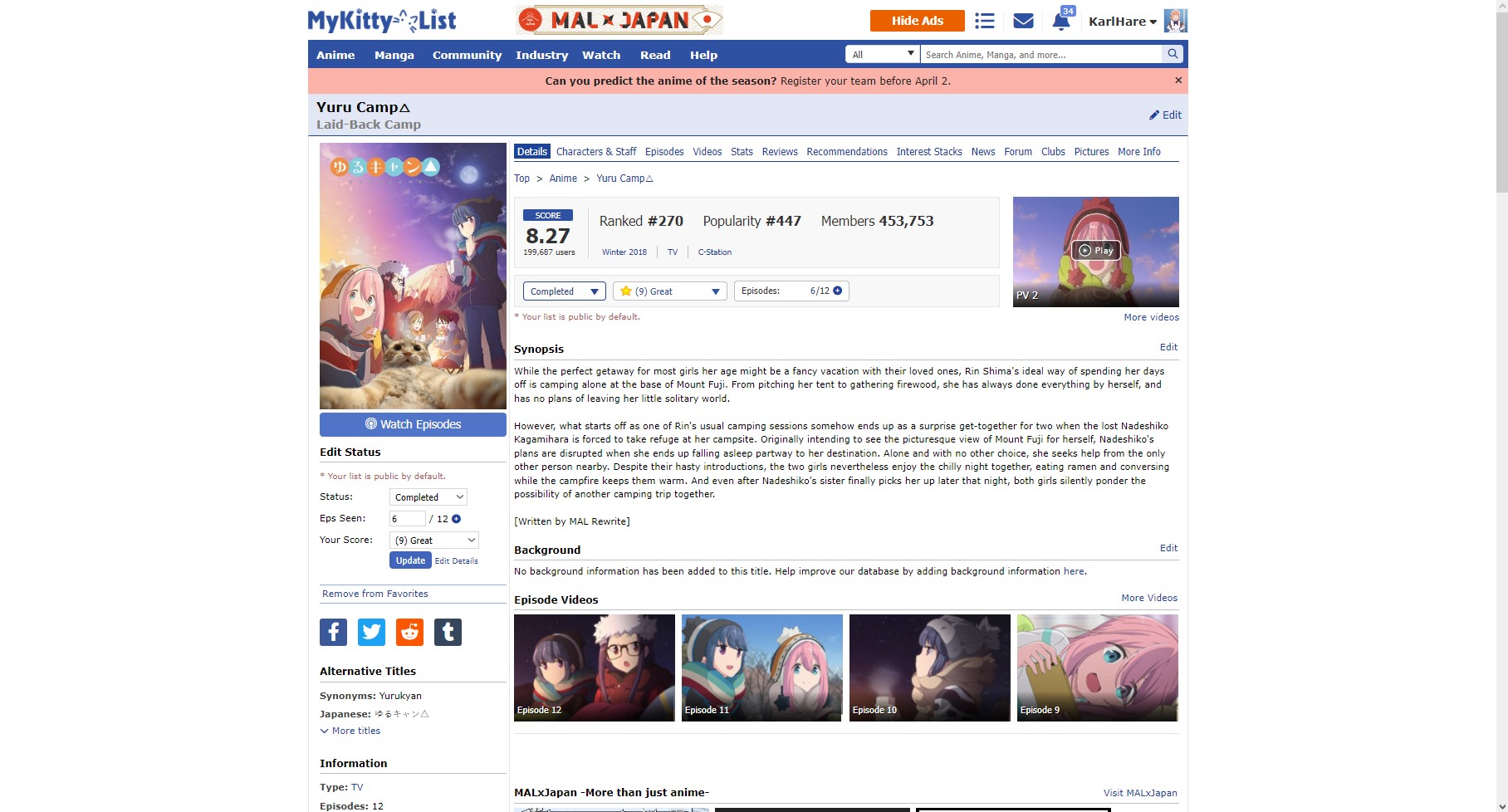1508x812 pixels.
Task: Open the Your Score select in sidebar
Action: (x=434, y=541)
